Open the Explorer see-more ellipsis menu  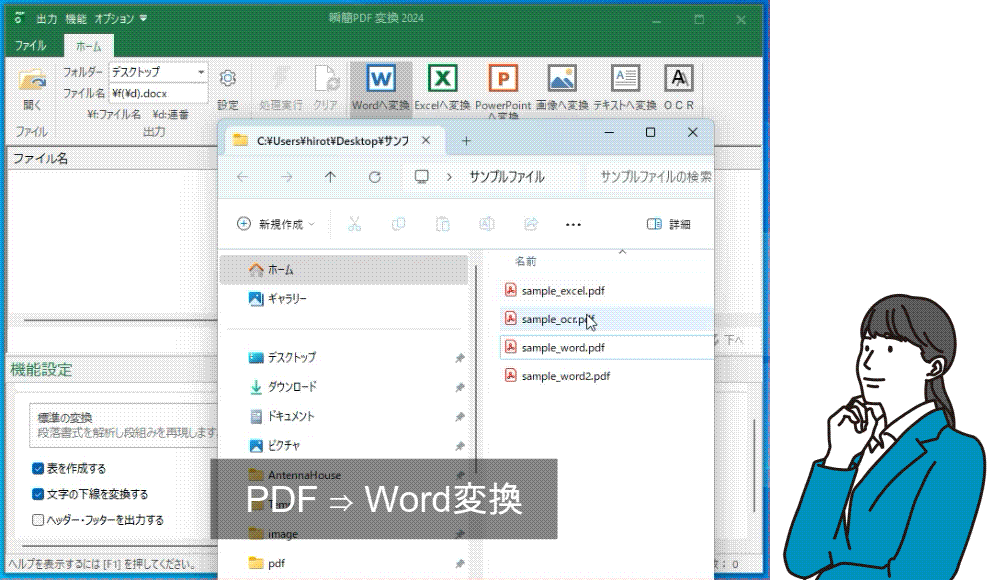(573, 224)
